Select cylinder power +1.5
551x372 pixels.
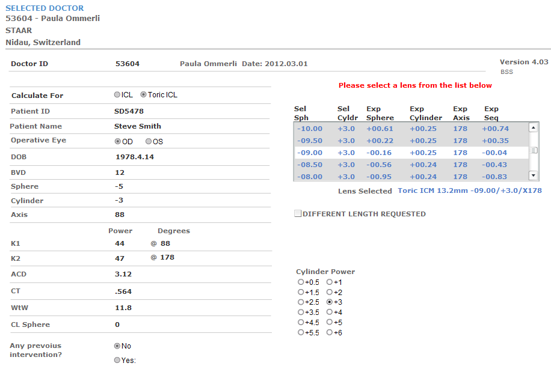click(300, 292)
